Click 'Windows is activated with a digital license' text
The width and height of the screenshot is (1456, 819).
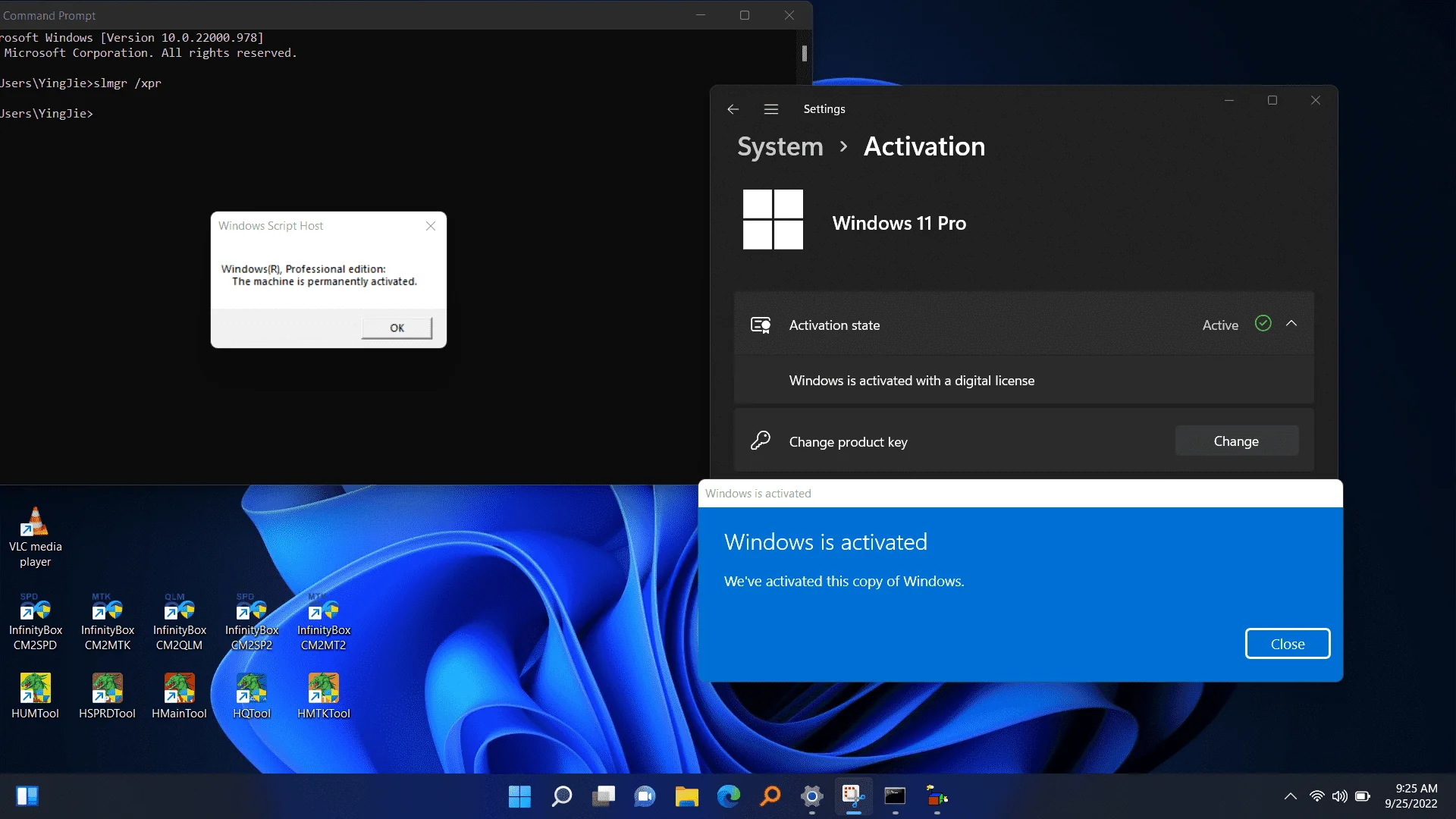click(912, 381)
